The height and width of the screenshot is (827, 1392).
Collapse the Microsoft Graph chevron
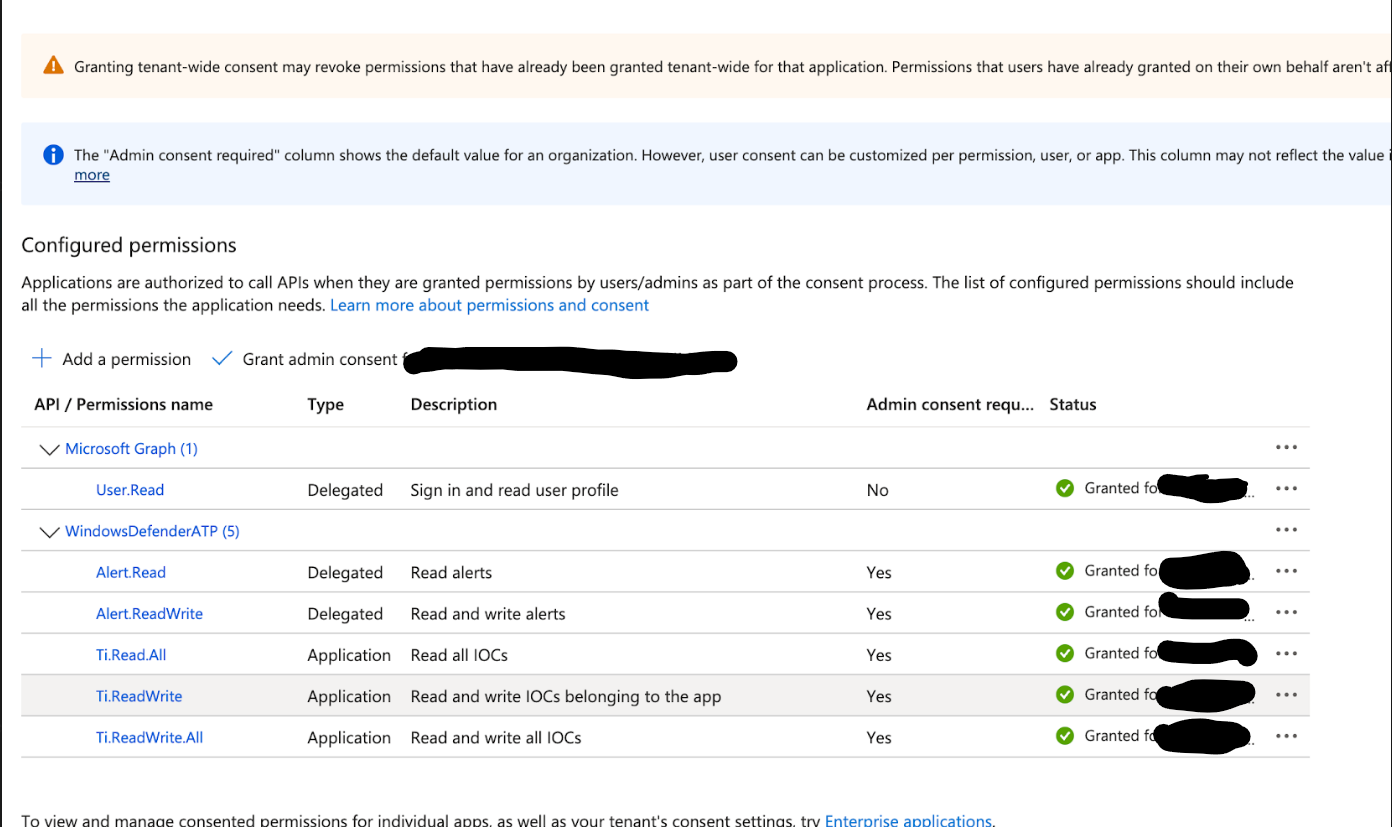pyautogui.click(x=48, y=449)
